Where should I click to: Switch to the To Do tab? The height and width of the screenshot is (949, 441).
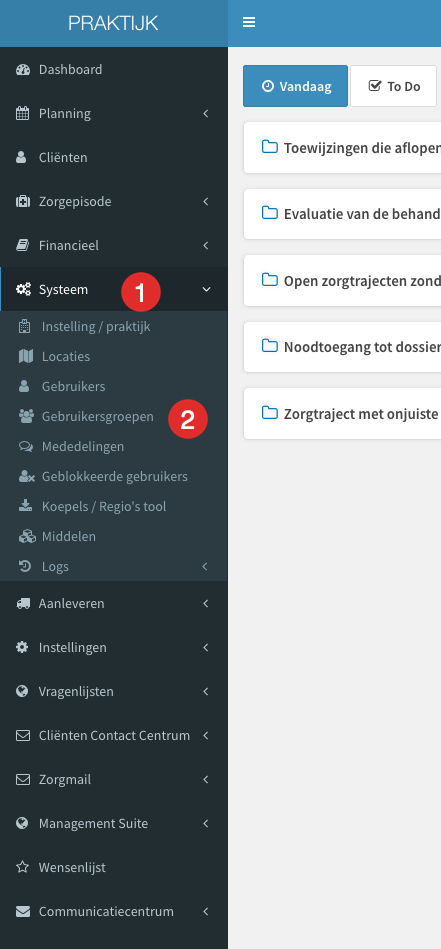coord(394,86)
